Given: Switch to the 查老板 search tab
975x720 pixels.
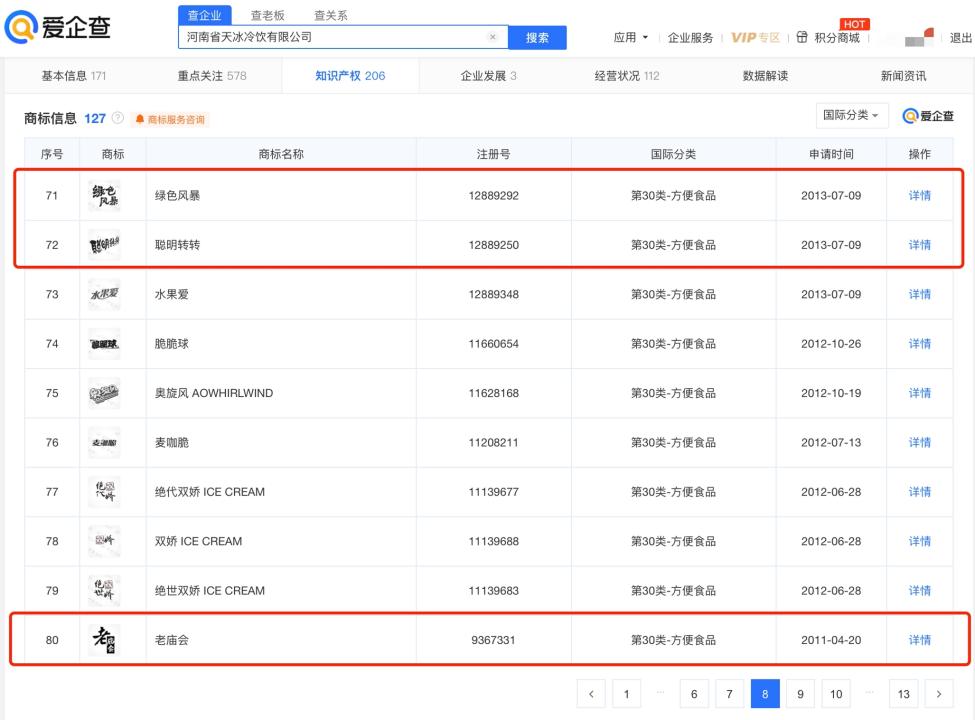Looking at the screenshot, I should (266, 16).
